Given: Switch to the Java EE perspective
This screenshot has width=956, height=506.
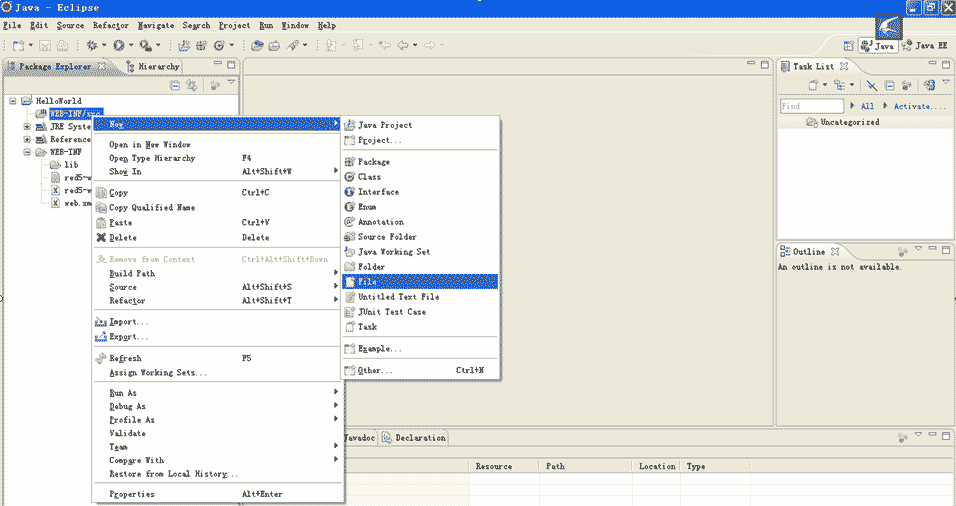Looking at the screenshot, I should (x=924, y=46).
